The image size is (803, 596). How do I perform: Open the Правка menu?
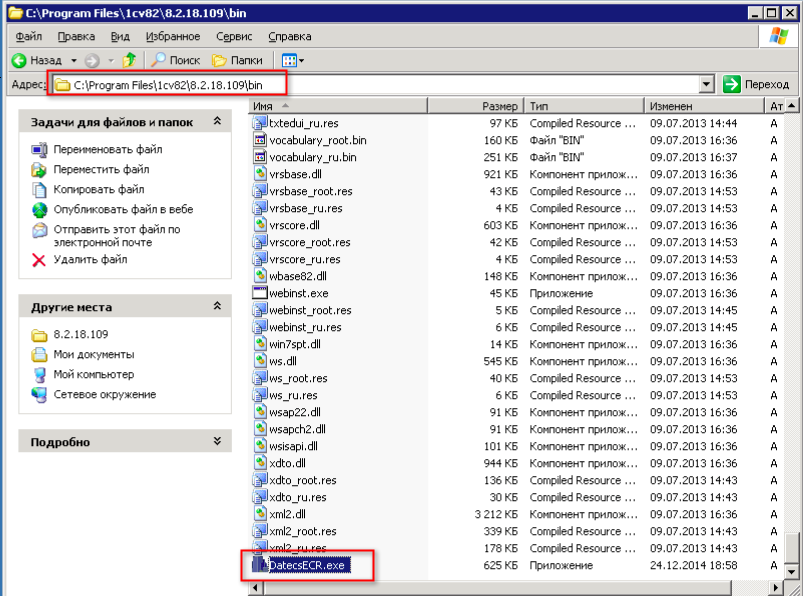point(76,36)
